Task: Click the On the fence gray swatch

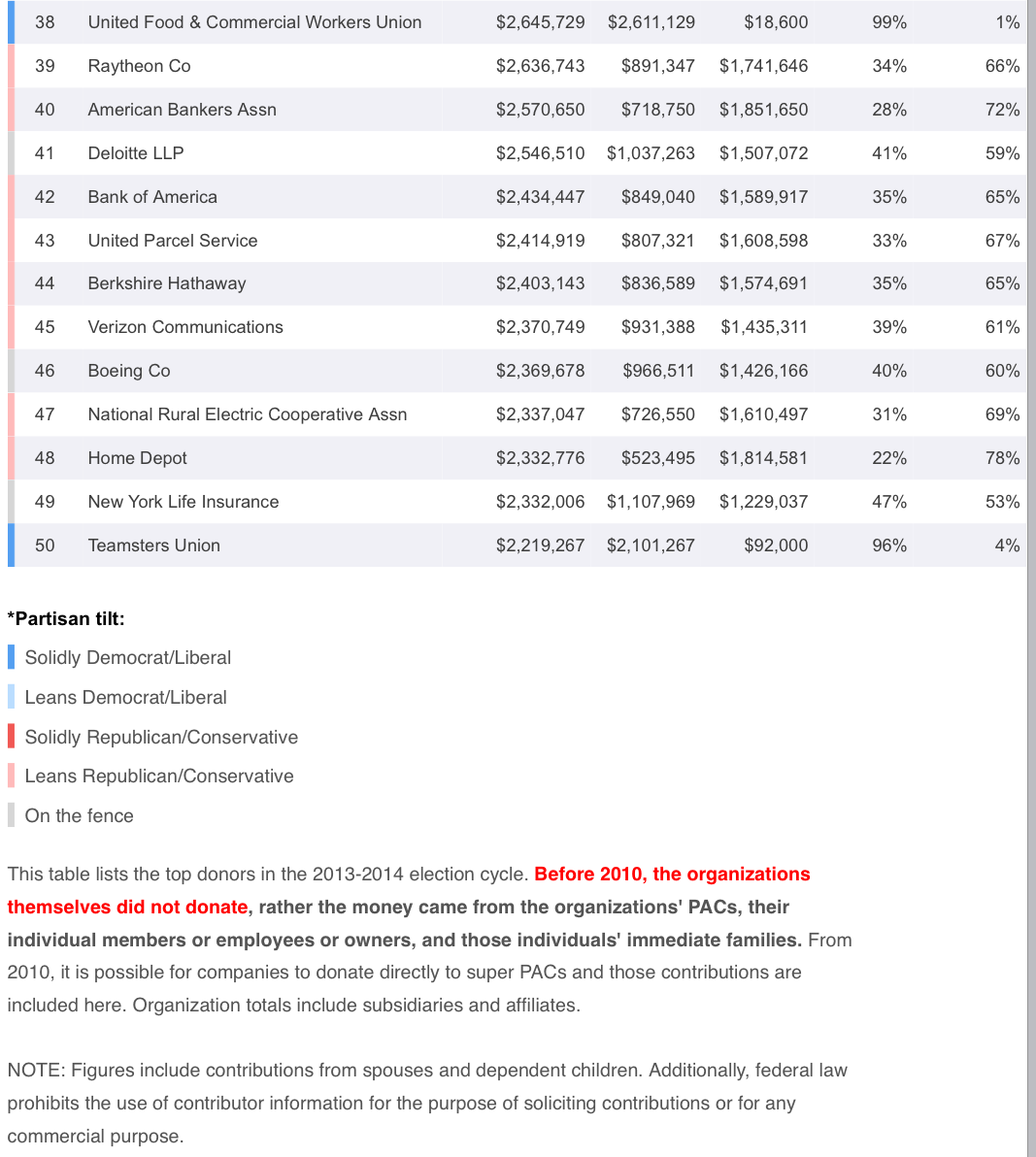Action: click(11, 815)
